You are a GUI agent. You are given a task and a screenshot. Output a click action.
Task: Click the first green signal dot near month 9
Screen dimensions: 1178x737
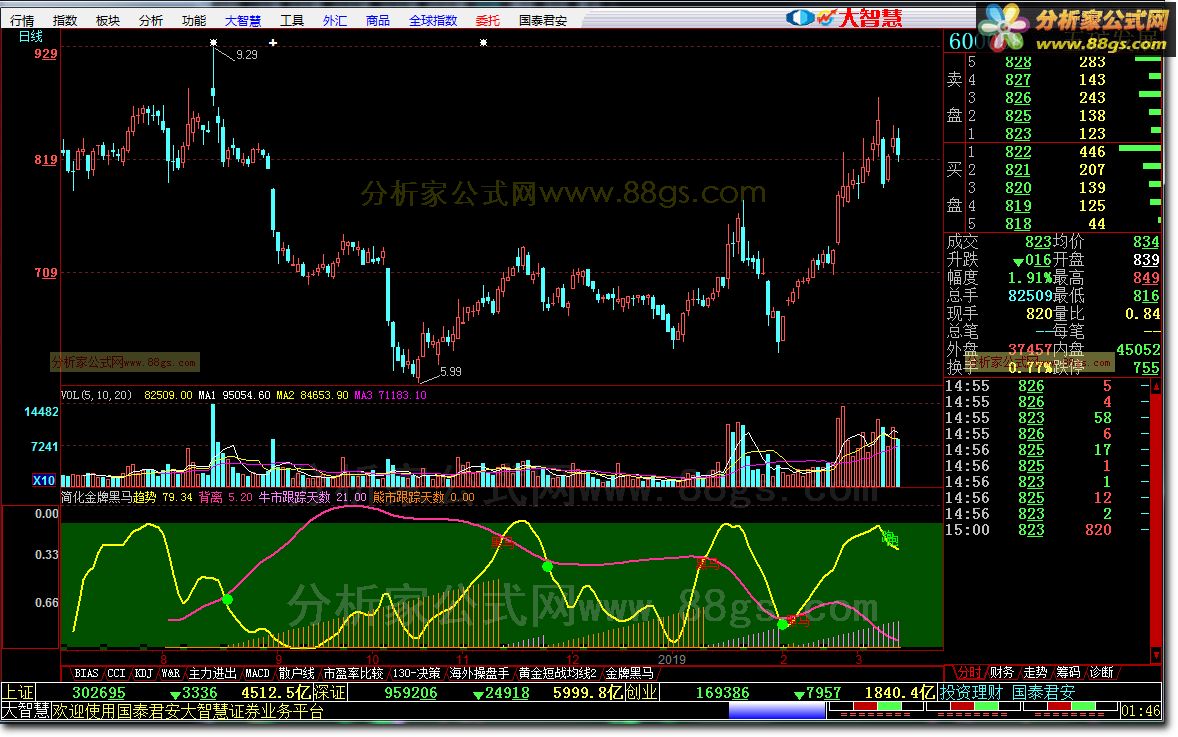pos(228,599)
